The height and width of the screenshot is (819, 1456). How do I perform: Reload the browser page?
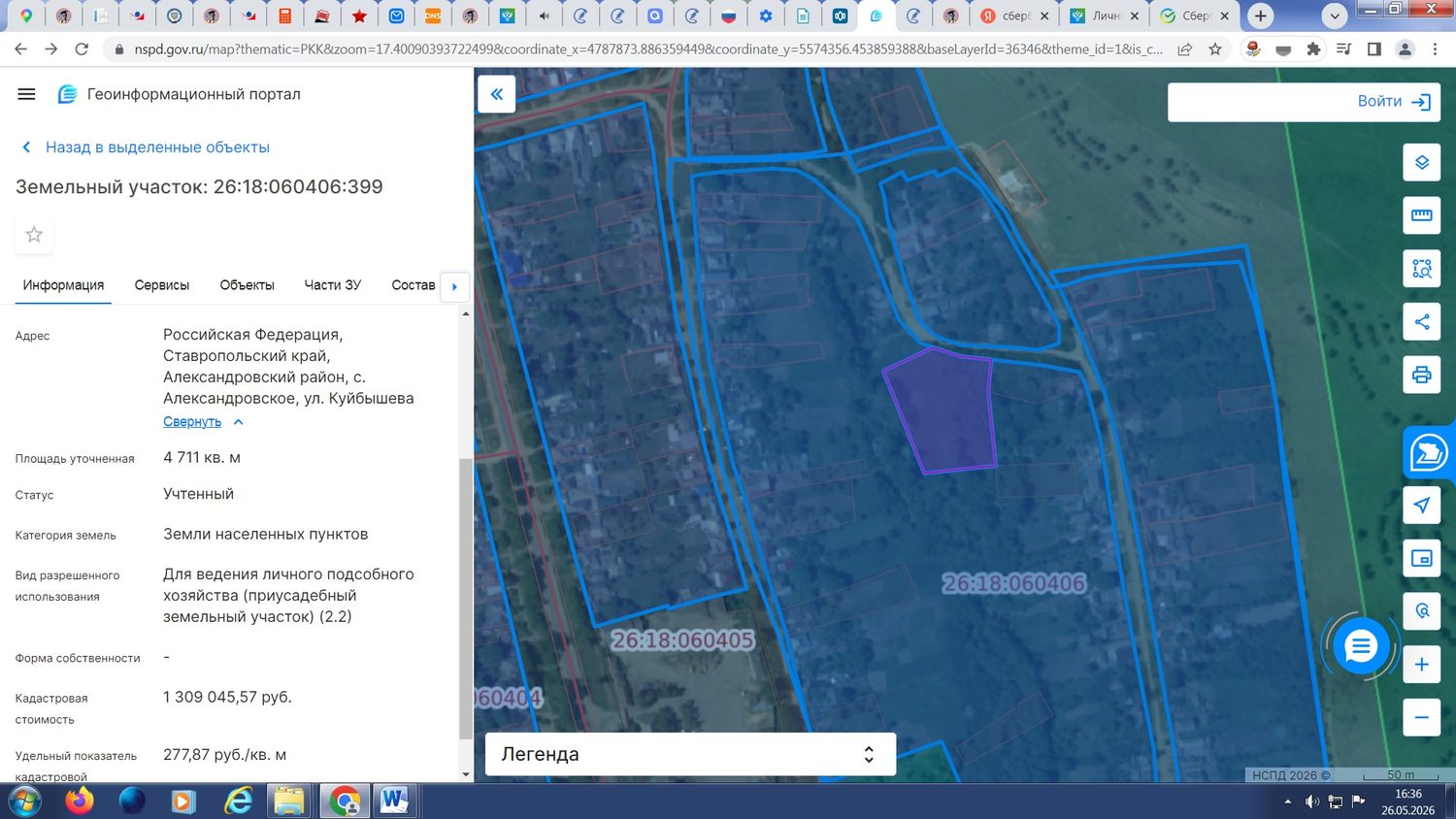coord(82,49)
